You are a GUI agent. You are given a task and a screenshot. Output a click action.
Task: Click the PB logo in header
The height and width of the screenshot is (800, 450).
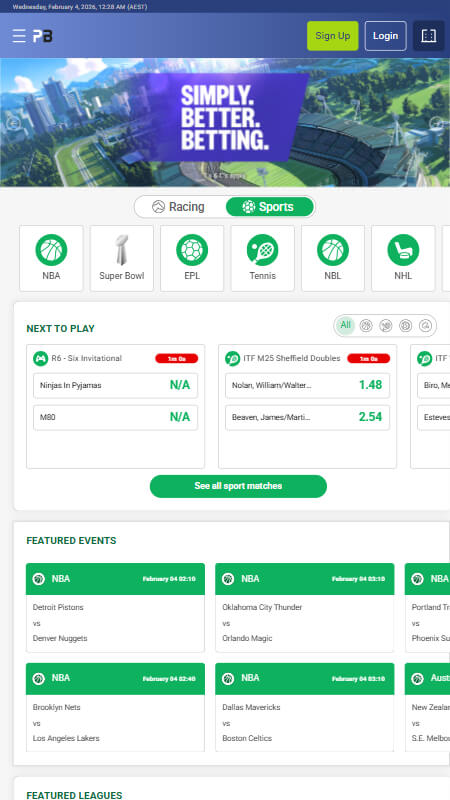click(x=43, y=36)
